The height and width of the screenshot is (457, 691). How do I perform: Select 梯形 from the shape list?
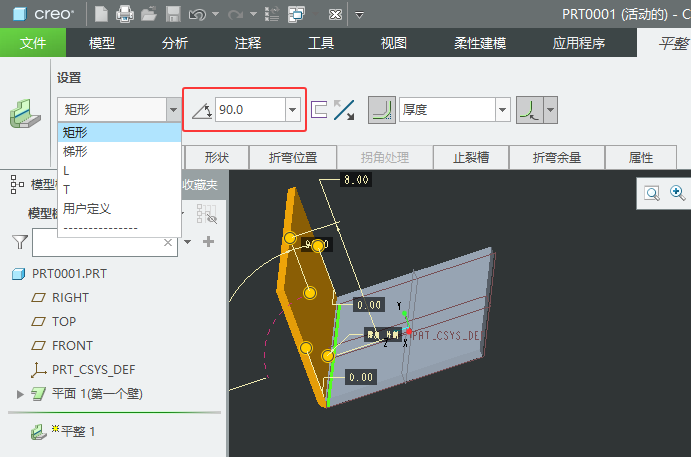(x=119, y=151)
